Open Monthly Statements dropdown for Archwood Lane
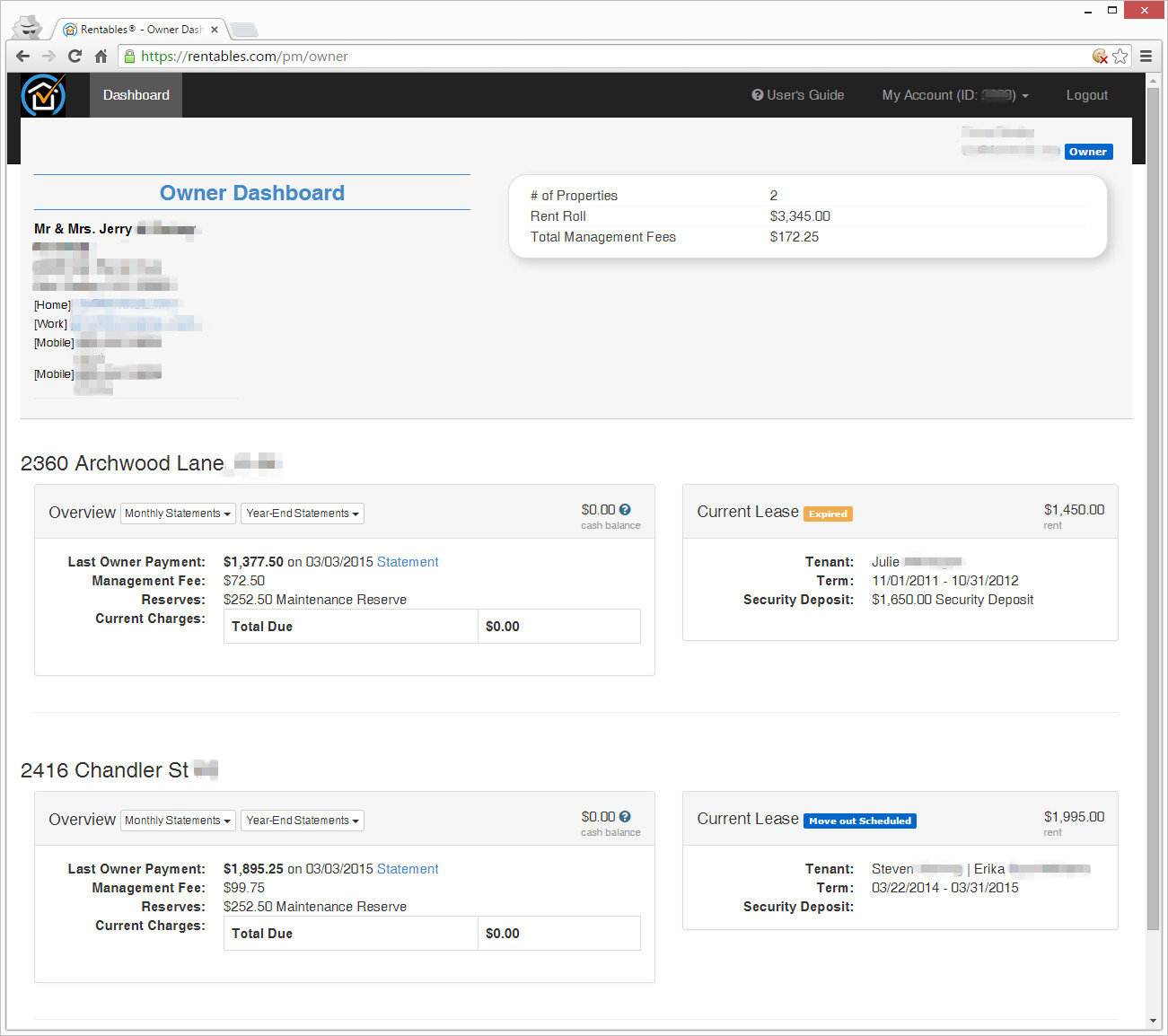The image size is (1168, 1036). click(x=178, y=514)
